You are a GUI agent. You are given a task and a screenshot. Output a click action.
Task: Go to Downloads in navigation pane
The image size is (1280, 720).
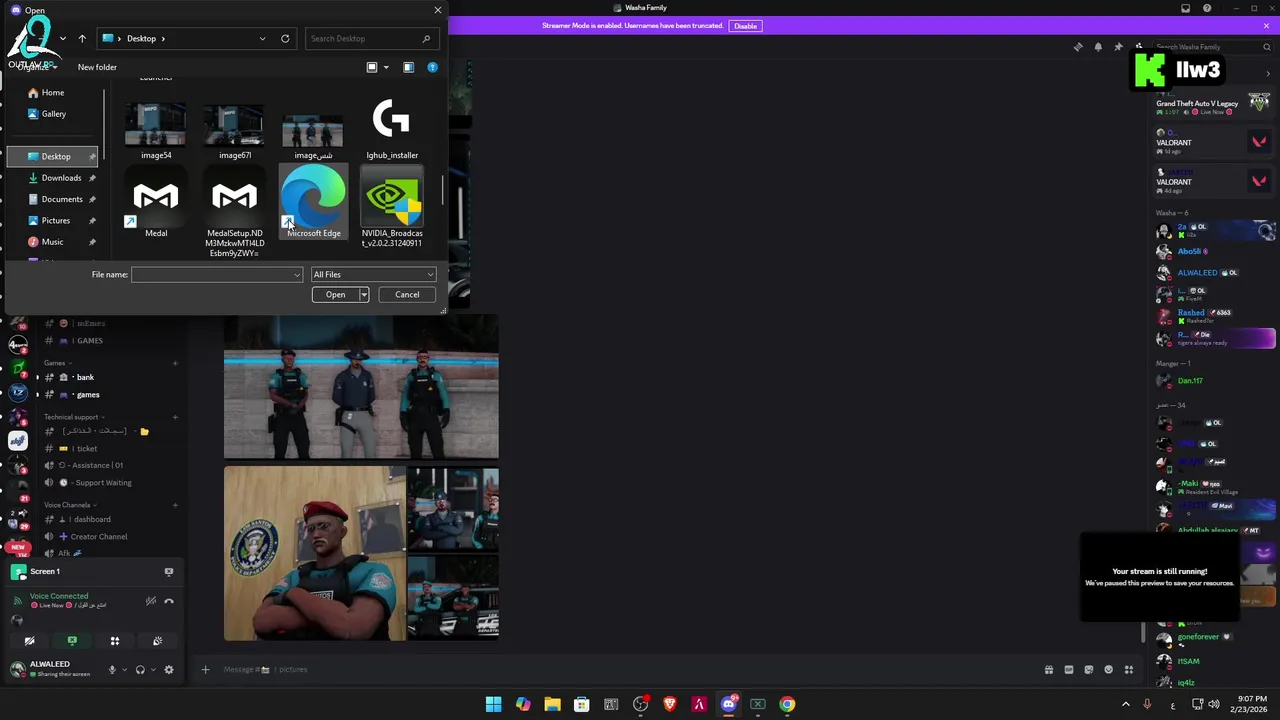click(61, 178)
